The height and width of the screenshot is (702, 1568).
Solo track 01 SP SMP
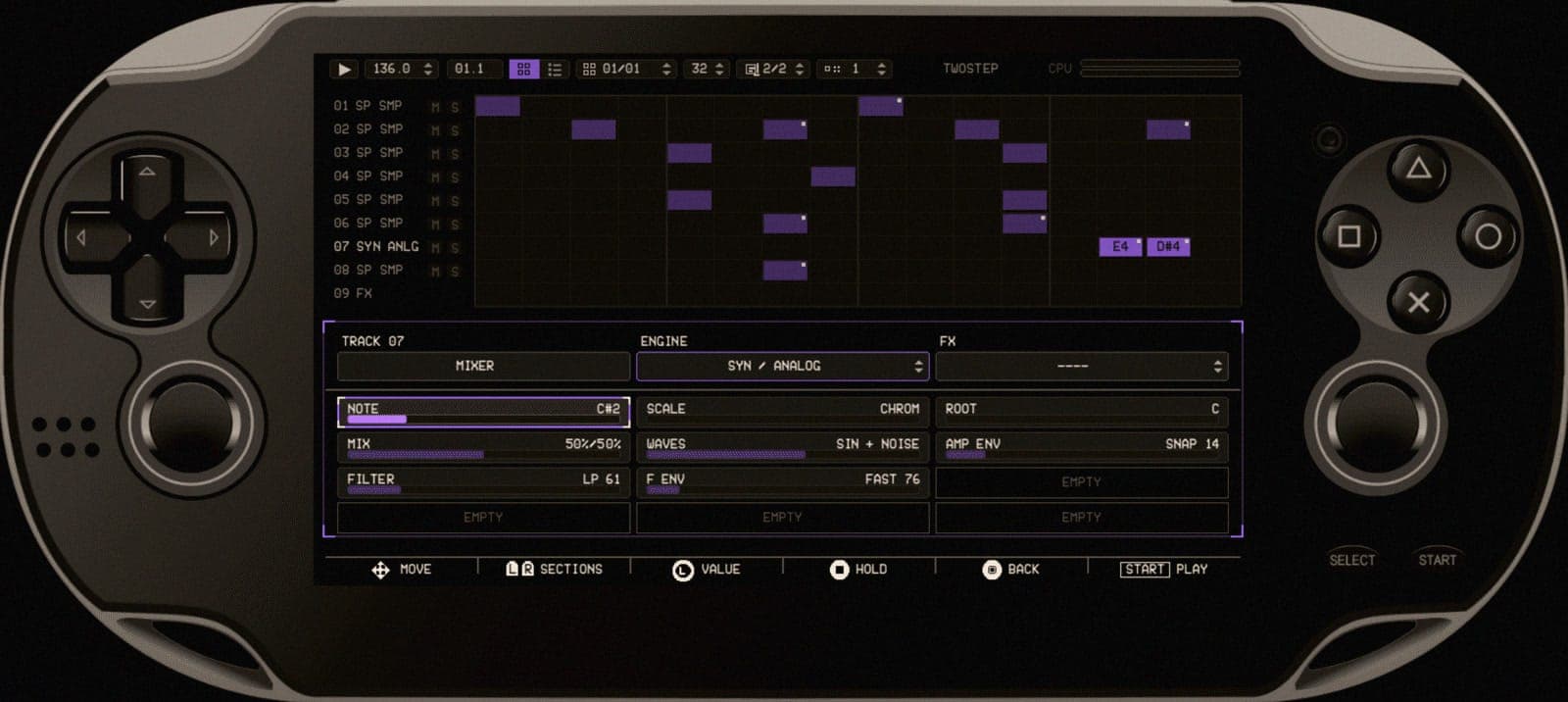455,106
